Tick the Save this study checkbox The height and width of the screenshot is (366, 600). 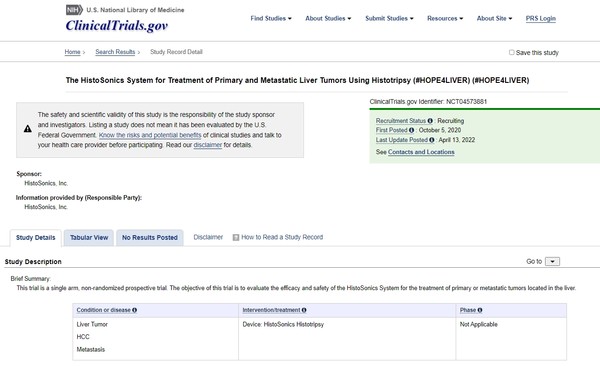pos(512,52)
